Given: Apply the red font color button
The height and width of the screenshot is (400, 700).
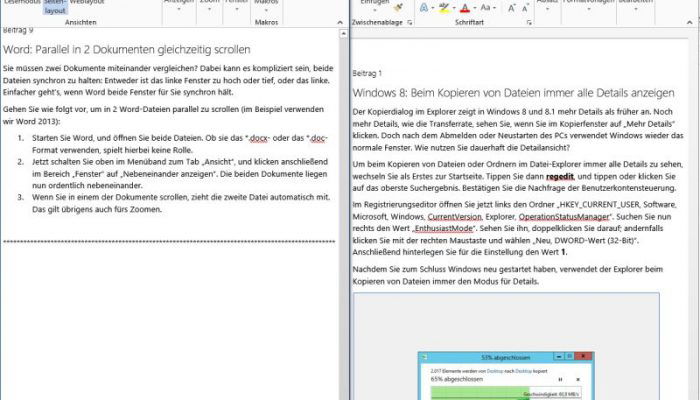Looking at the screenshot, I should coord(465,8).
